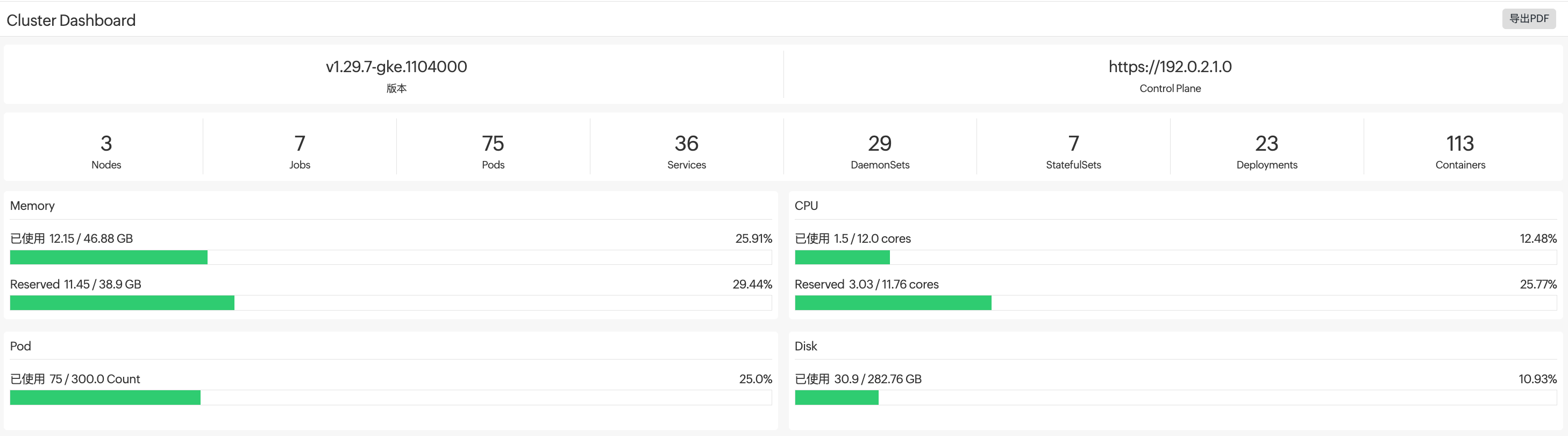Viewport: 1568px width, 436px height.
Task: Open the Jobs count card
Action: click(x=300, y=150)
